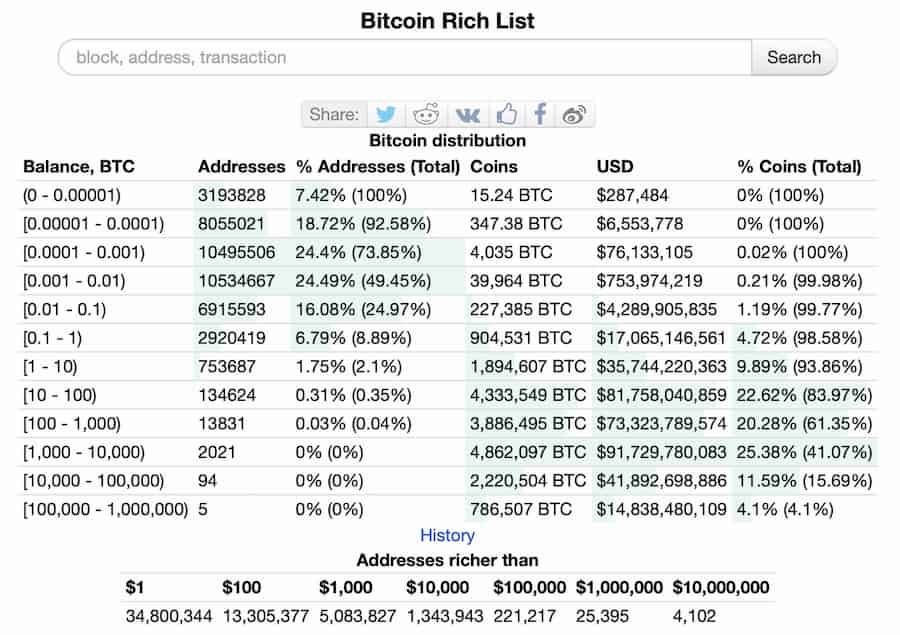
Task: Select the [100,000 - 1,000,000) balance row
Action: [x=105, y=509]
